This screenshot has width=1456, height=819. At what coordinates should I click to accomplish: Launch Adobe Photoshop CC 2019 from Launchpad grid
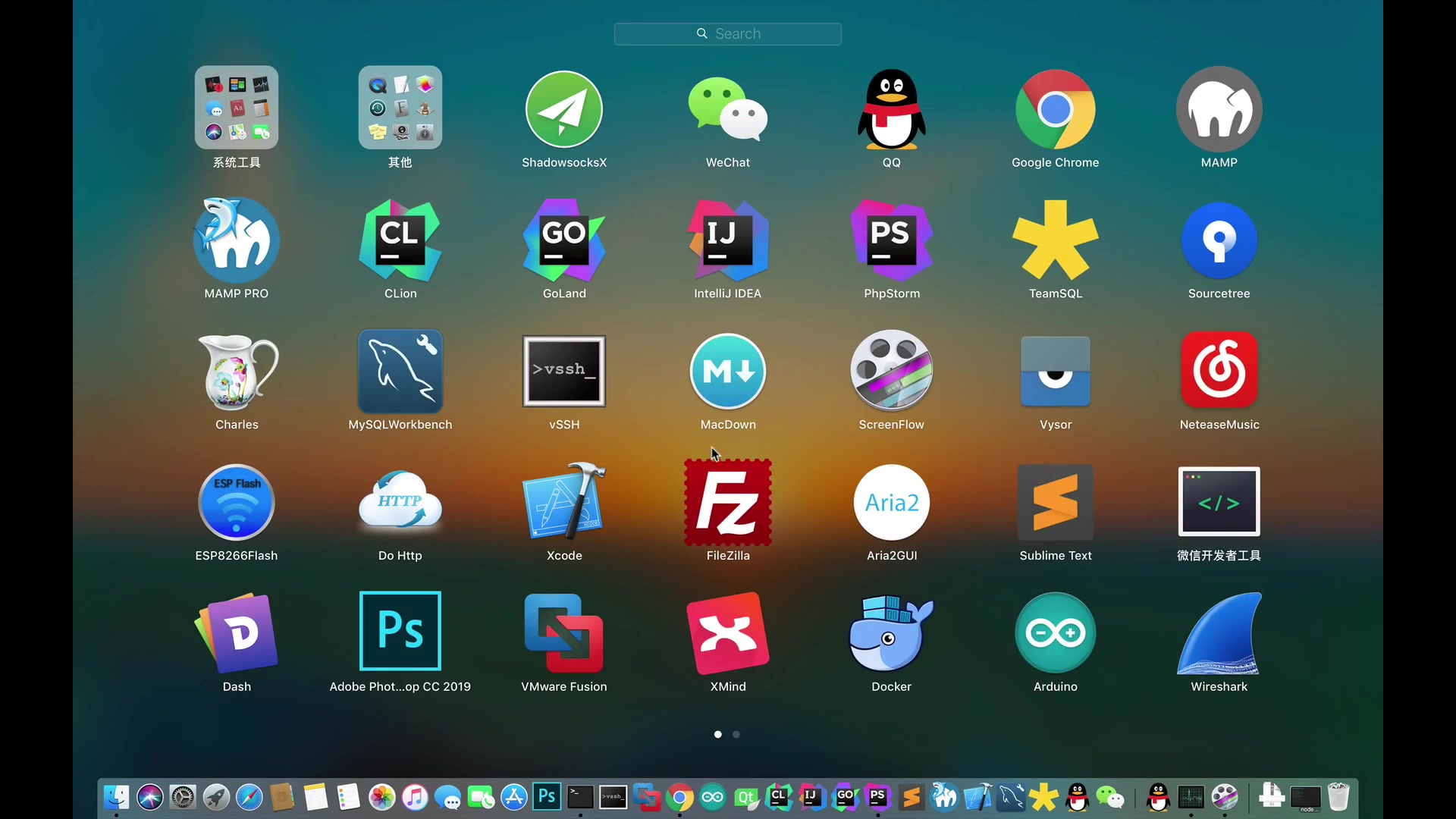400,631
